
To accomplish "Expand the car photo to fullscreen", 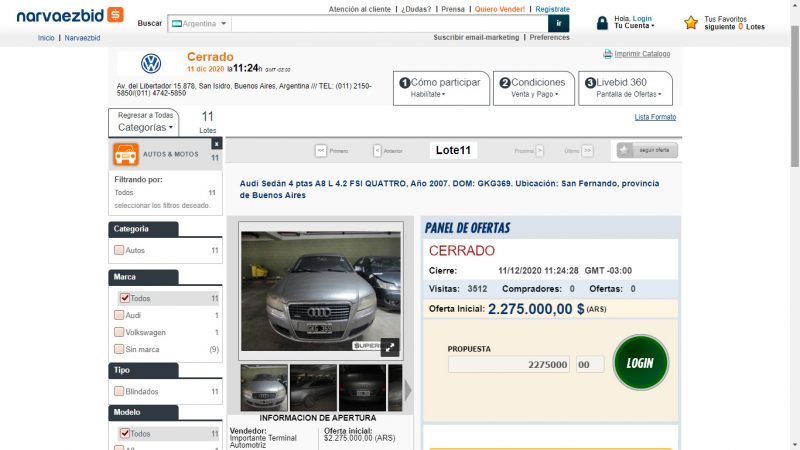I will coord(390,346).
